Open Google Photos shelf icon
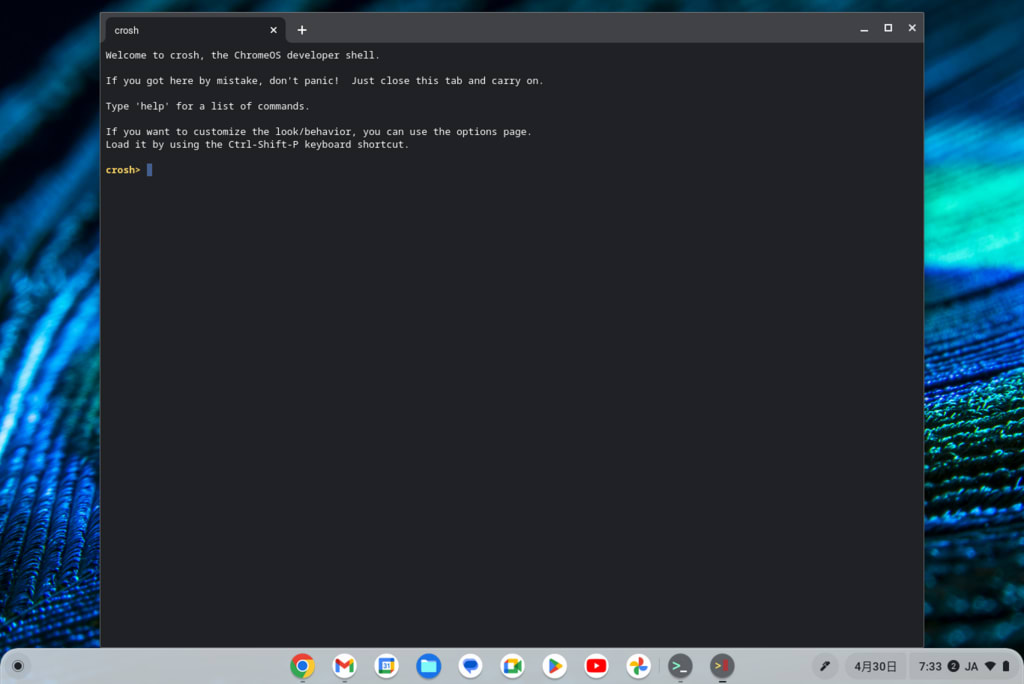Image resolution: width=1024 pixels, height=684 pixels. (x=638, y=666)
